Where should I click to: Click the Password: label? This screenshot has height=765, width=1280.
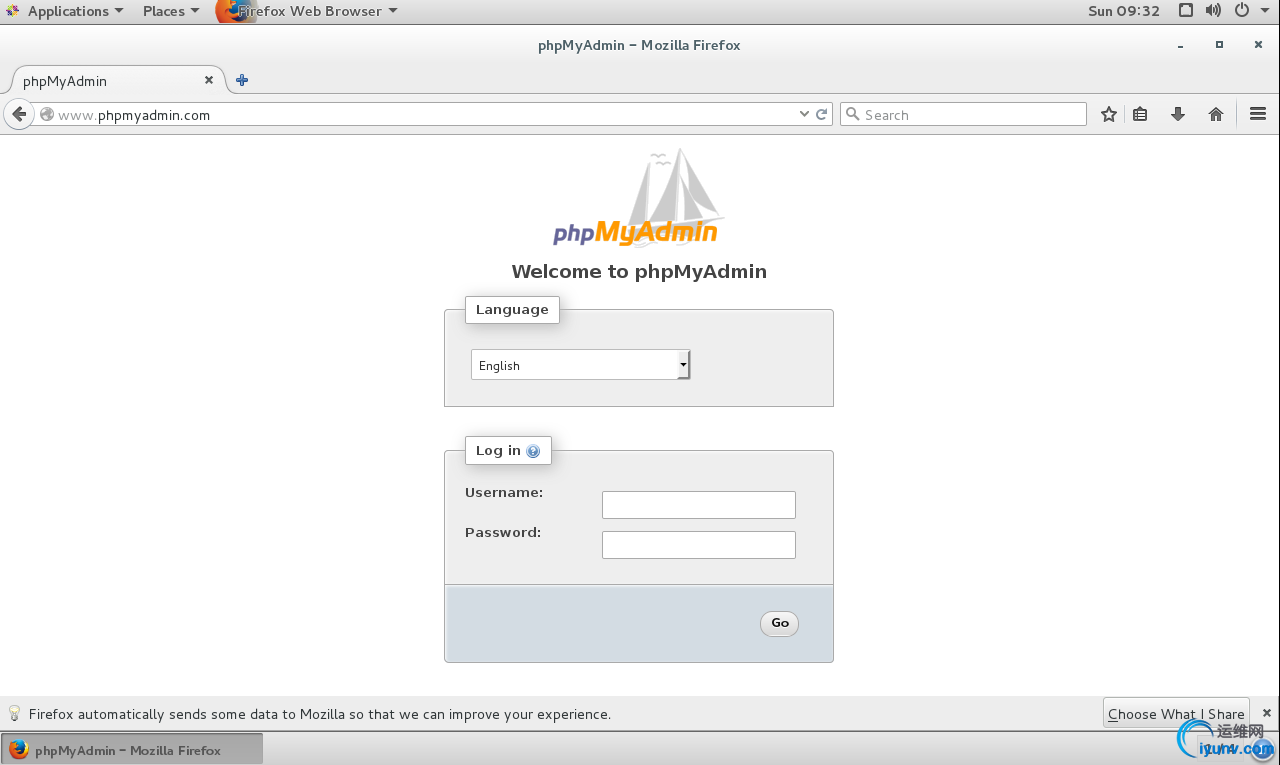(503, 532)
